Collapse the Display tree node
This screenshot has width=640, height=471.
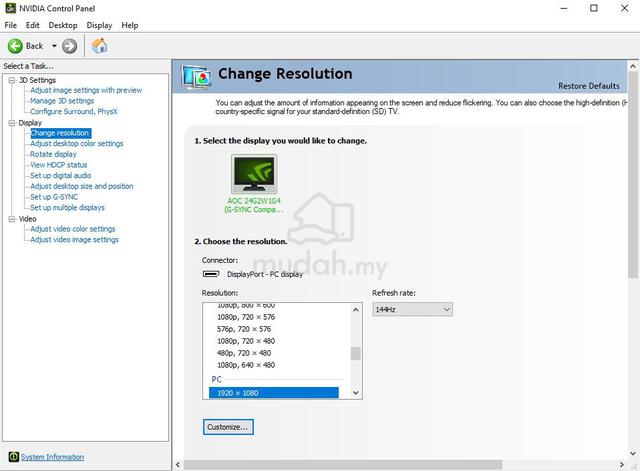(12, 123)
